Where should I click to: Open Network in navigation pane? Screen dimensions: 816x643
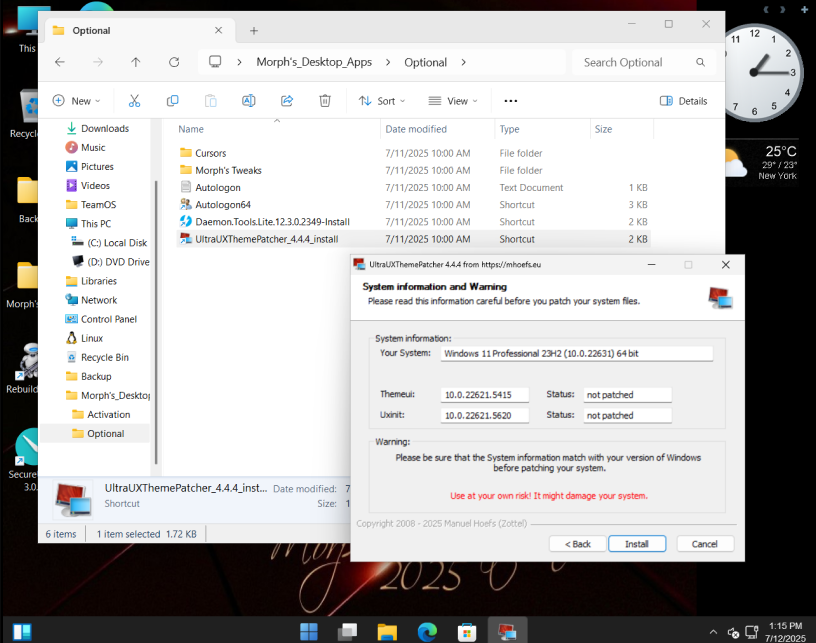(x=92, y=300)
